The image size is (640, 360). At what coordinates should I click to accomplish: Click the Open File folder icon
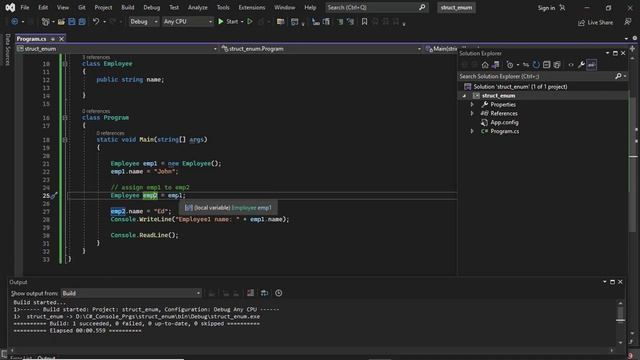pyautogui.click(x=61, y=22)
